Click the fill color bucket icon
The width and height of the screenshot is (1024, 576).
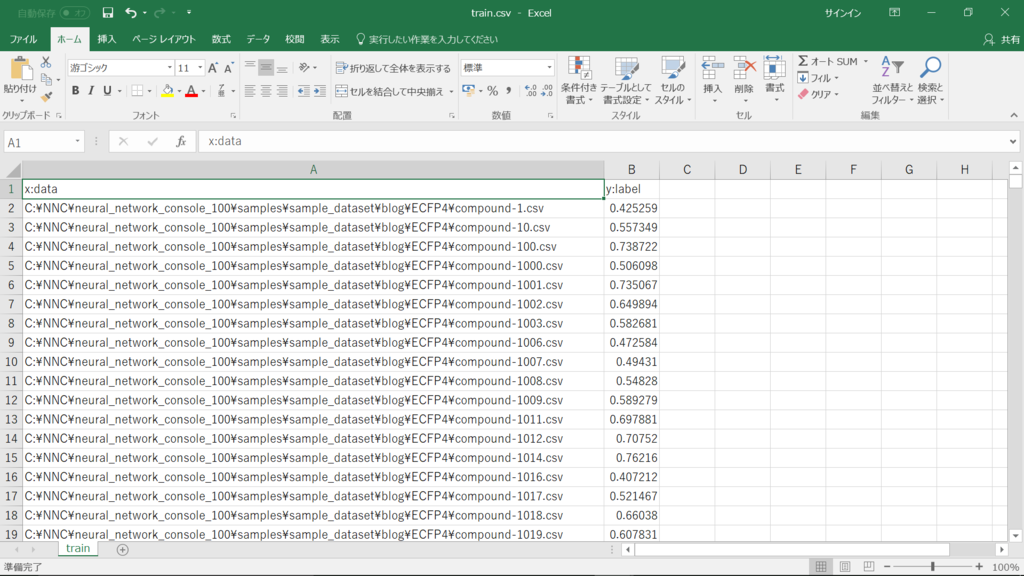[x=168, y=91]
